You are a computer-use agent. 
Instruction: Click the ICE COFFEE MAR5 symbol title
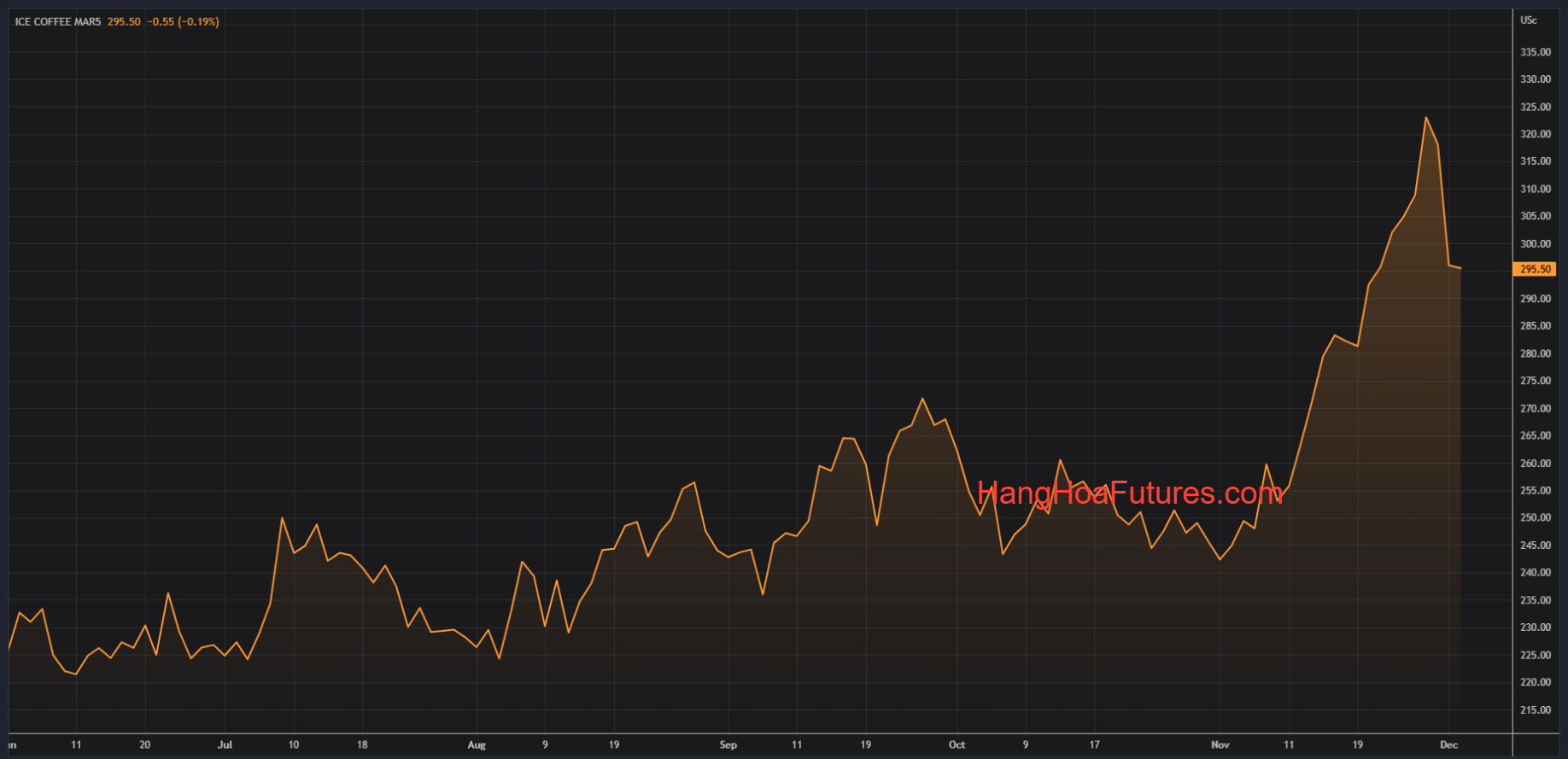point(57,21)
